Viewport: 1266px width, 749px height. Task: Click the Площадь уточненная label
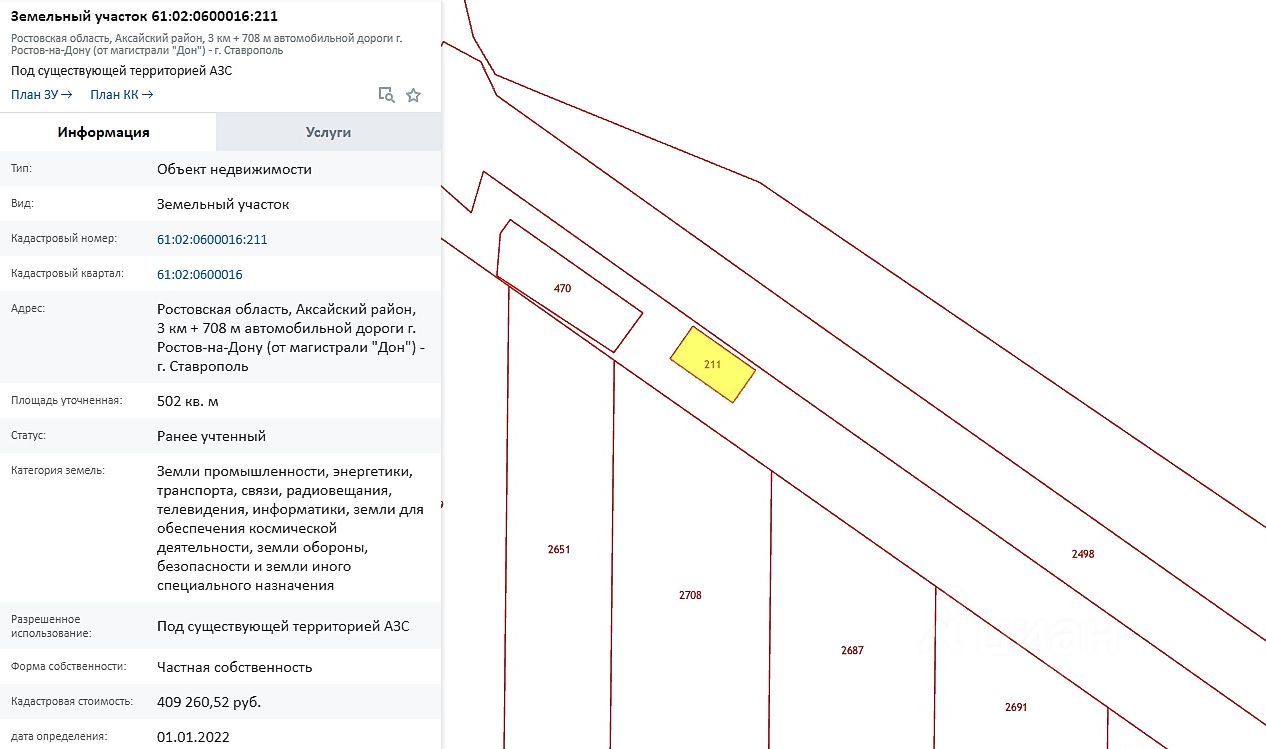66,401
